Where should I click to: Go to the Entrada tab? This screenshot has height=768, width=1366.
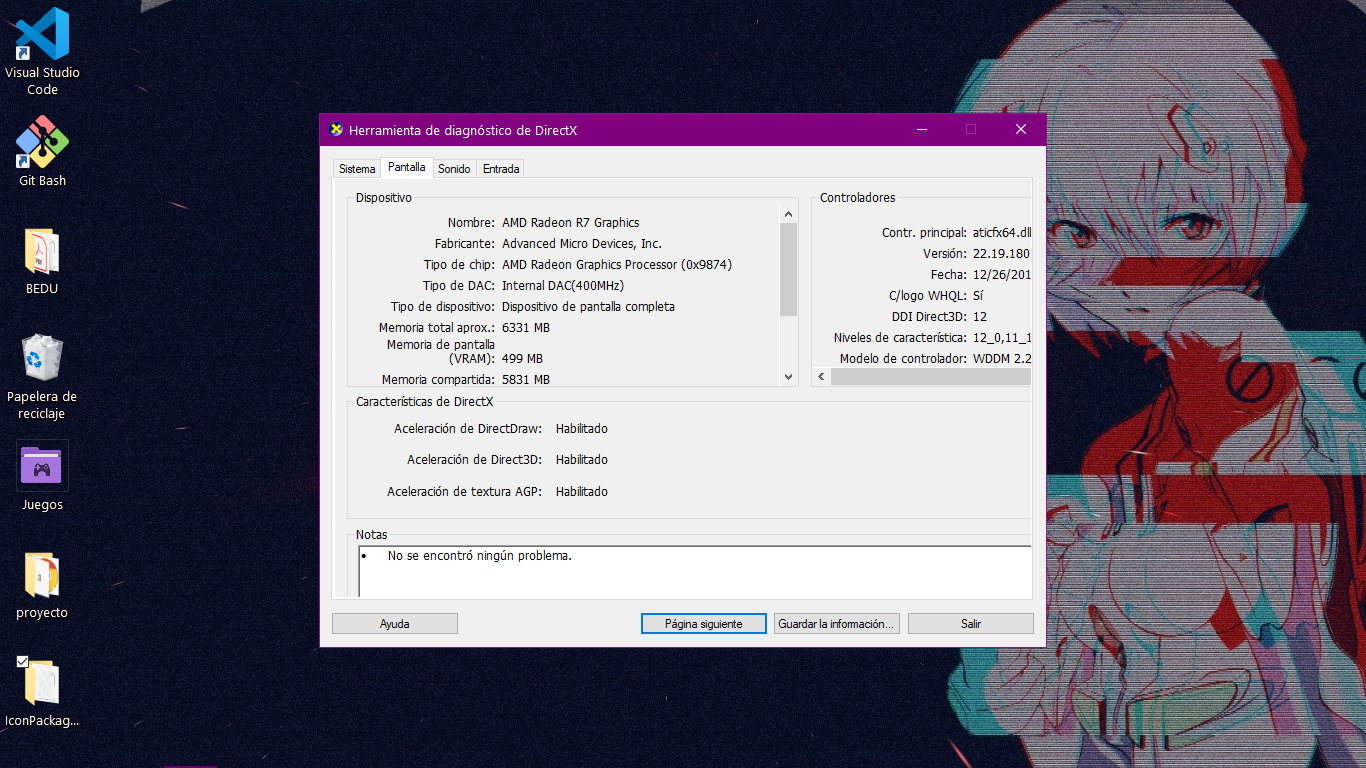pyautogui.click(x=501, y=169)
